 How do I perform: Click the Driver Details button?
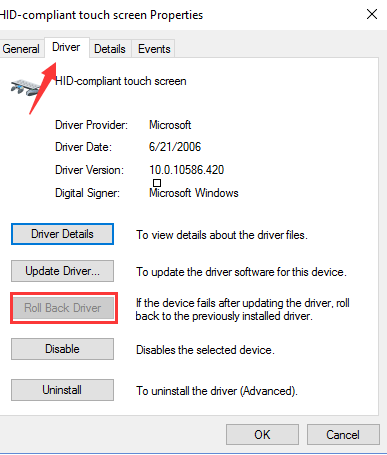(62, 234)
